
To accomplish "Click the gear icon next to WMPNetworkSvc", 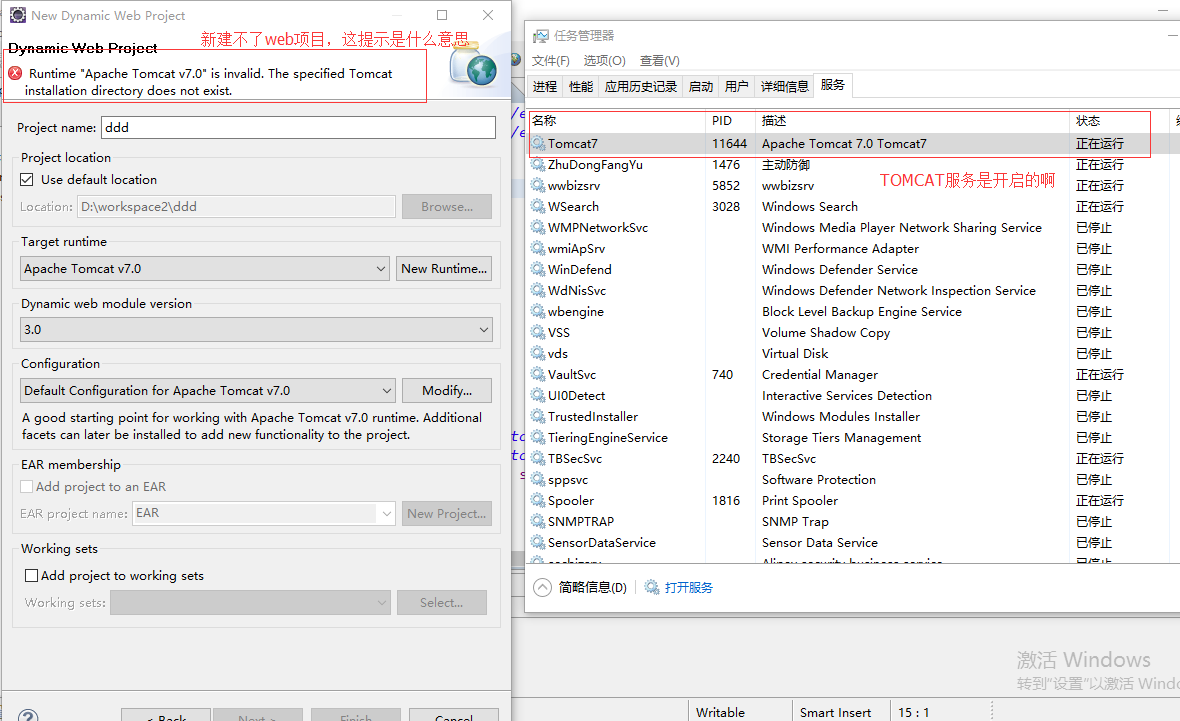I will [538, 227].
